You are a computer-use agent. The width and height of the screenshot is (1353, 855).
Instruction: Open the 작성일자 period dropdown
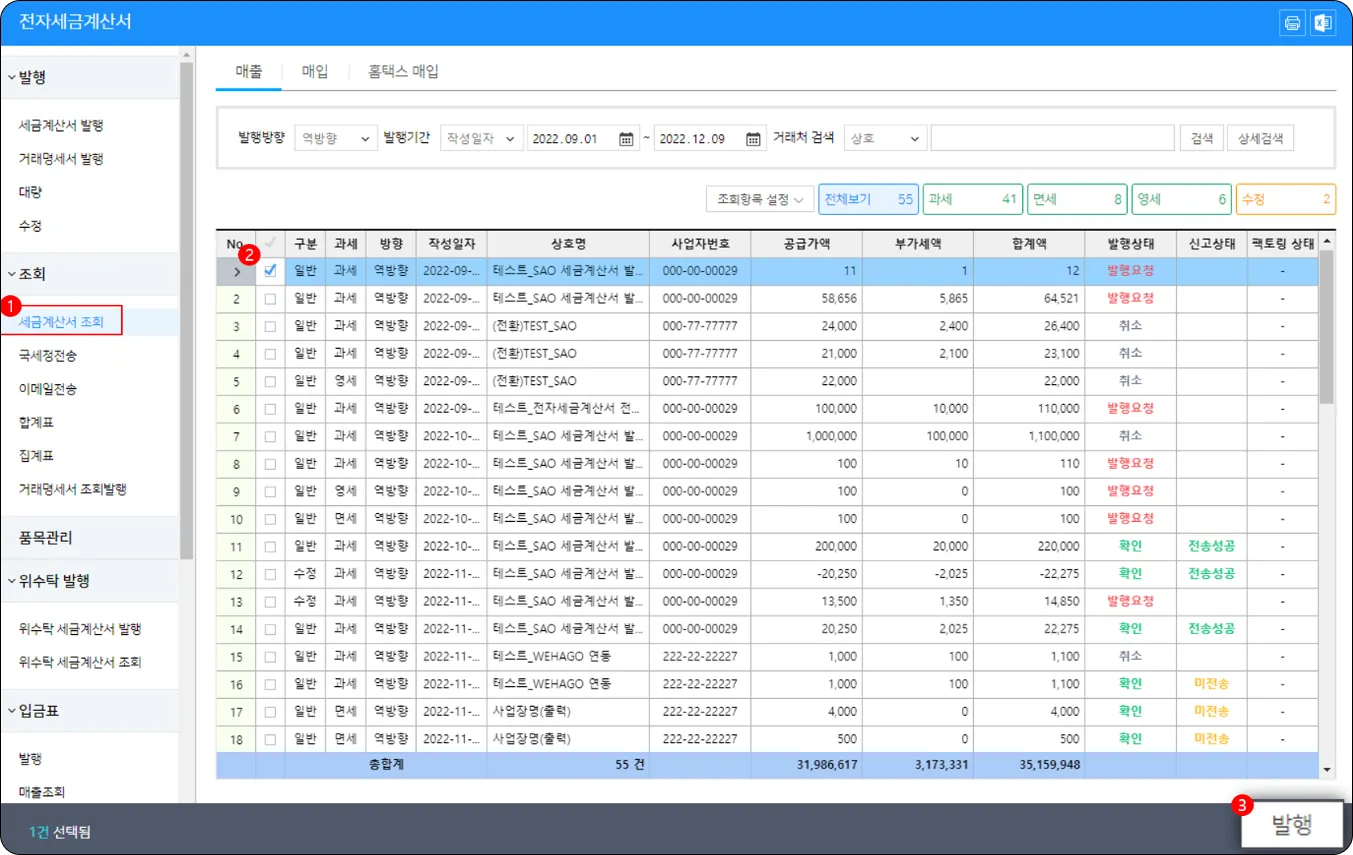pyautogui.click(x=482, y=139)
